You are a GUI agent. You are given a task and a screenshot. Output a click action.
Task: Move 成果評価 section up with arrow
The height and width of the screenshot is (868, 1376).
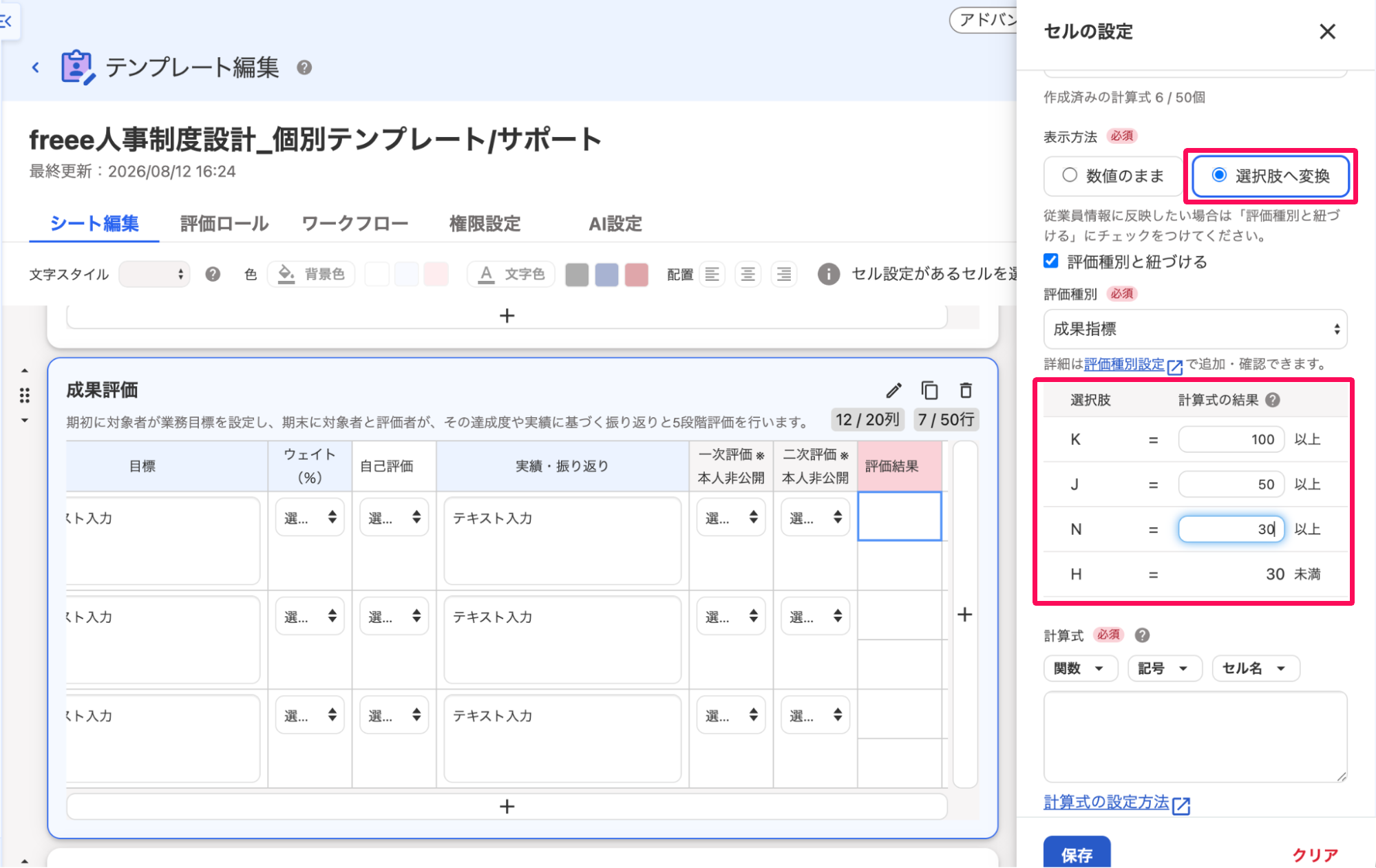(x=25, y=370)
